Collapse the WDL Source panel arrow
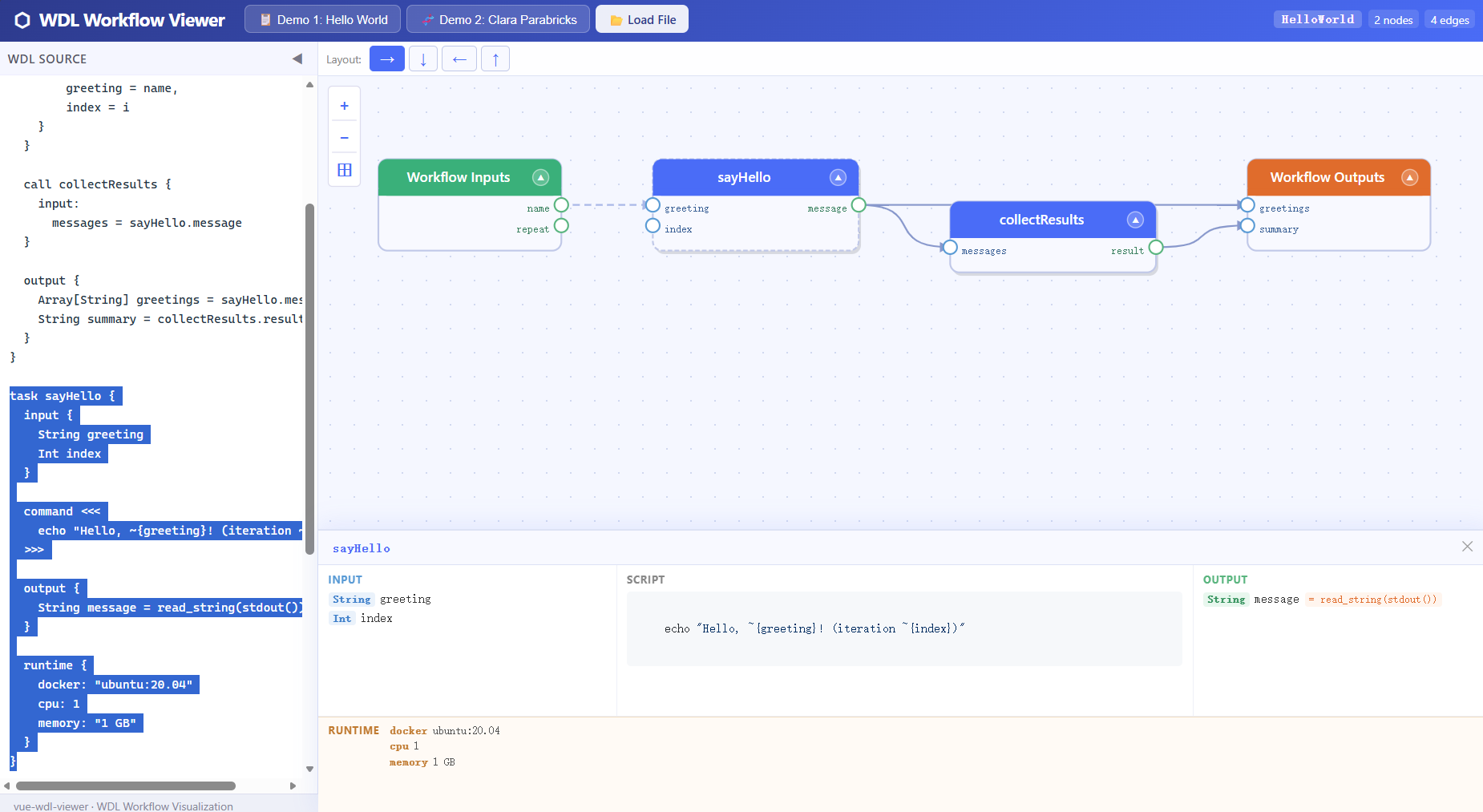This screenshot has width=1483, height=812. (x=297, y=59)
